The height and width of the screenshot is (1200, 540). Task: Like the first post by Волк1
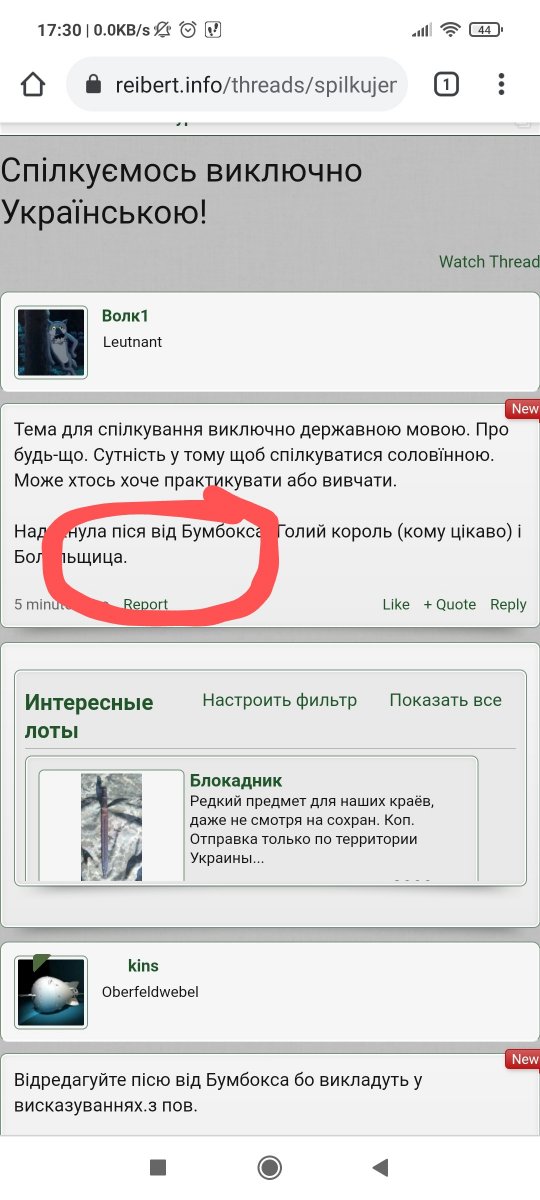[396, 604]
